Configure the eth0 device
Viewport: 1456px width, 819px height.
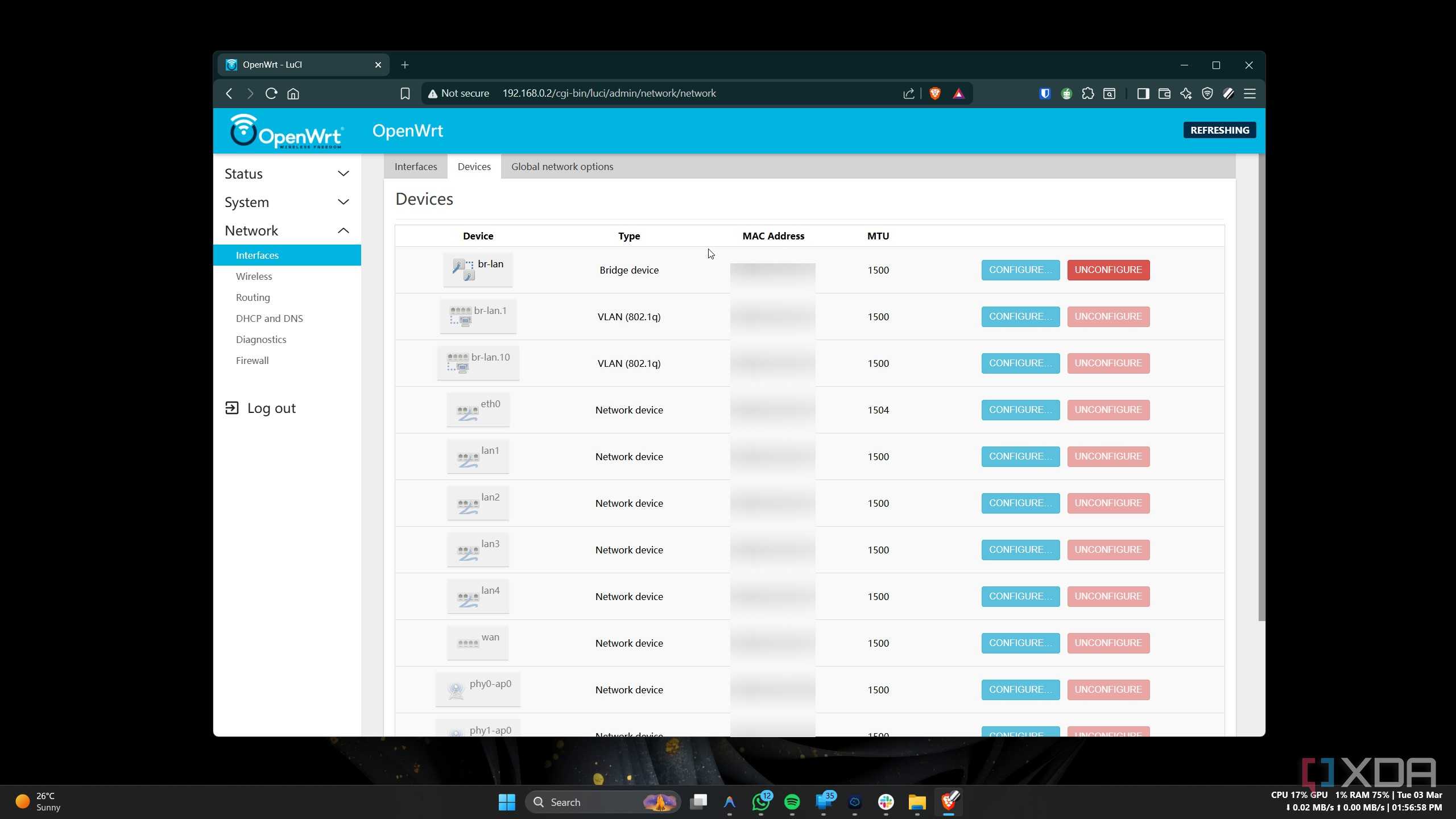pyautogui.click(x=1020, y=410)
